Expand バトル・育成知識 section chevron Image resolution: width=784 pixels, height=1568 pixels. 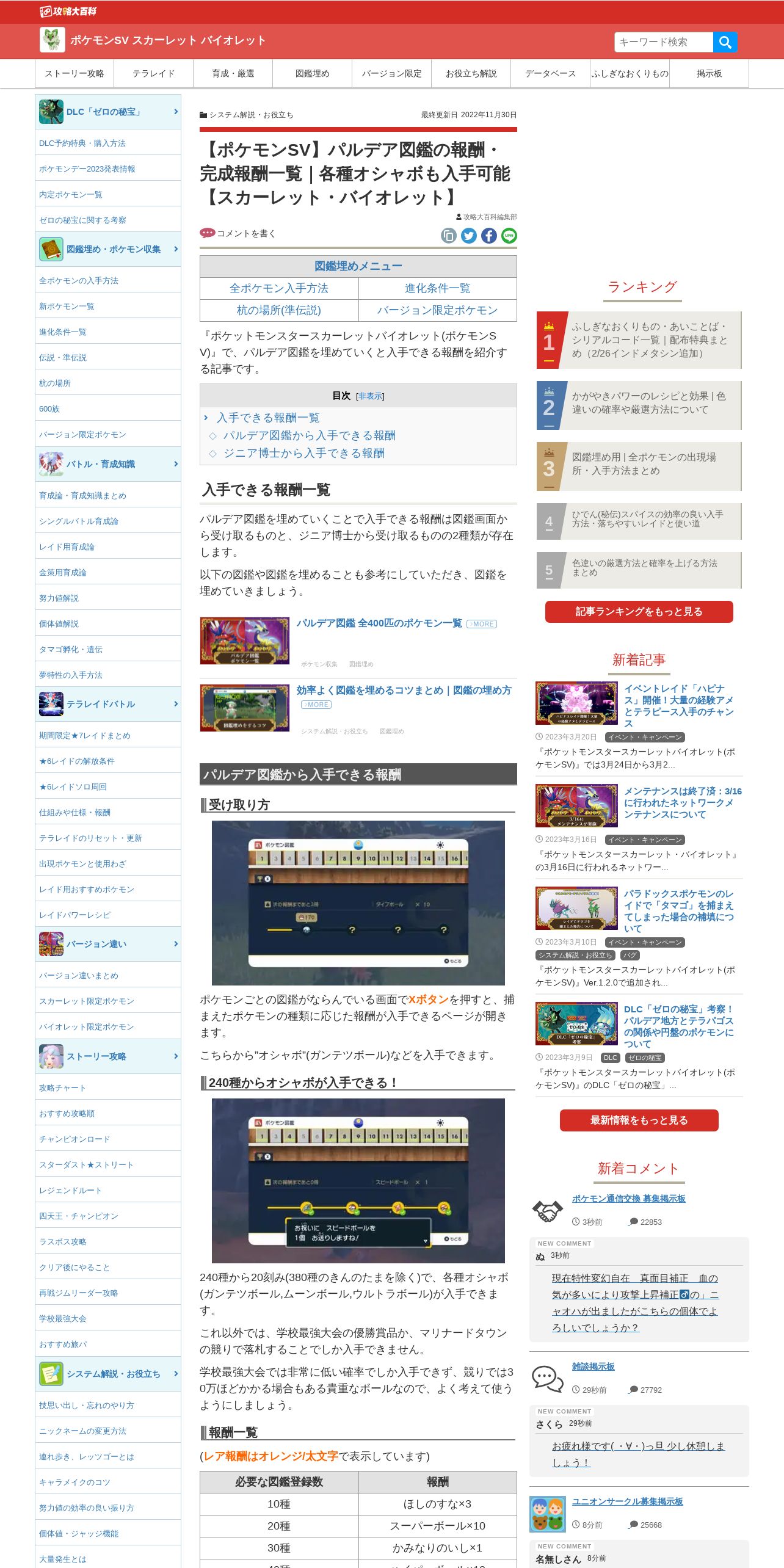(176, 464)
